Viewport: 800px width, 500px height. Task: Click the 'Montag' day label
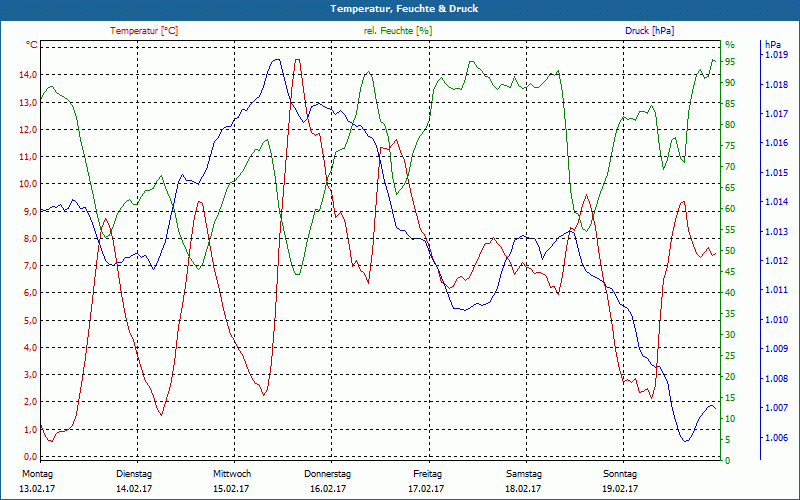point(38,473)
